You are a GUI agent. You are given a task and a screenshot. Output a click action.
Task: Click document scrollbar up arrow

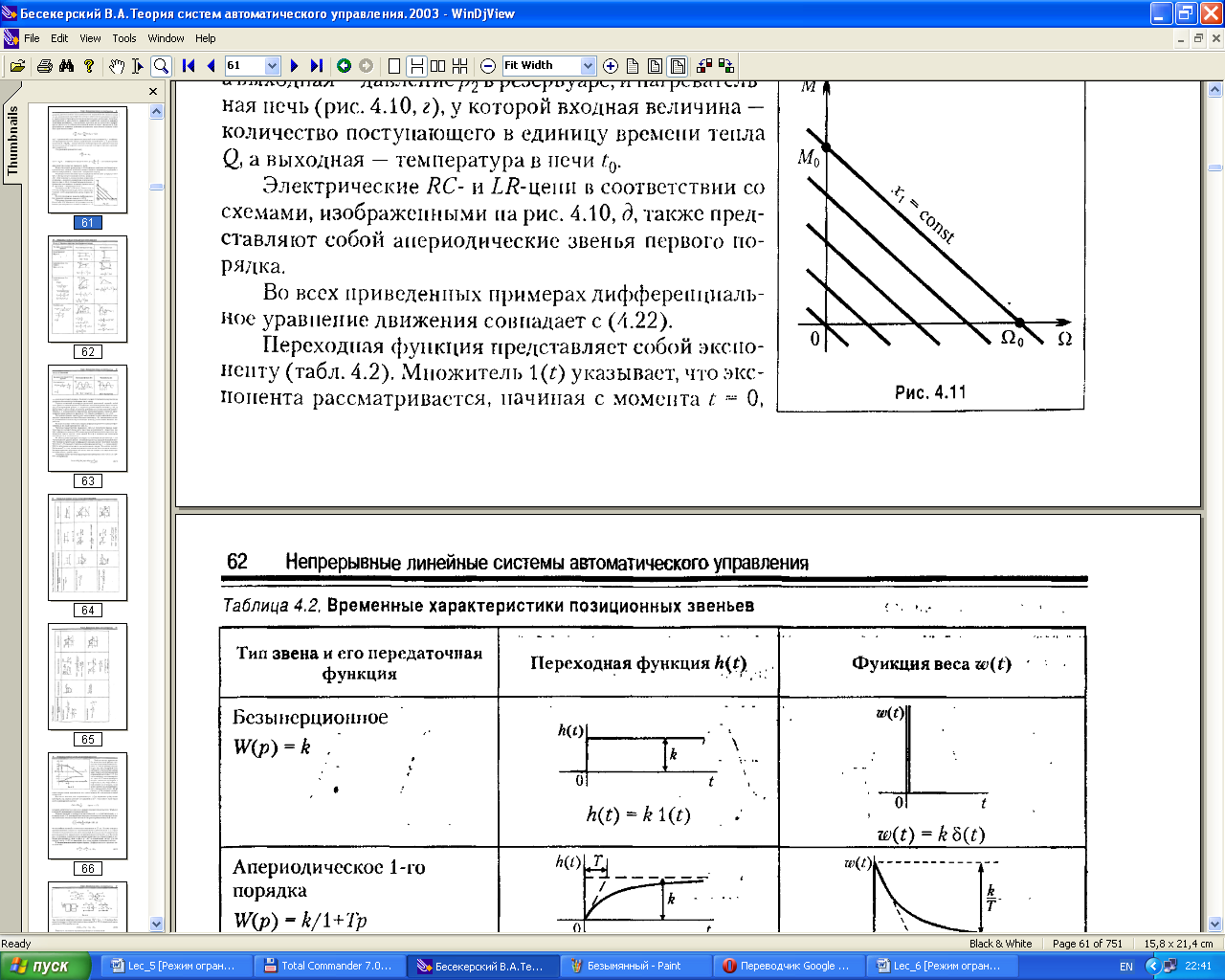click(x=1215, y=89)
